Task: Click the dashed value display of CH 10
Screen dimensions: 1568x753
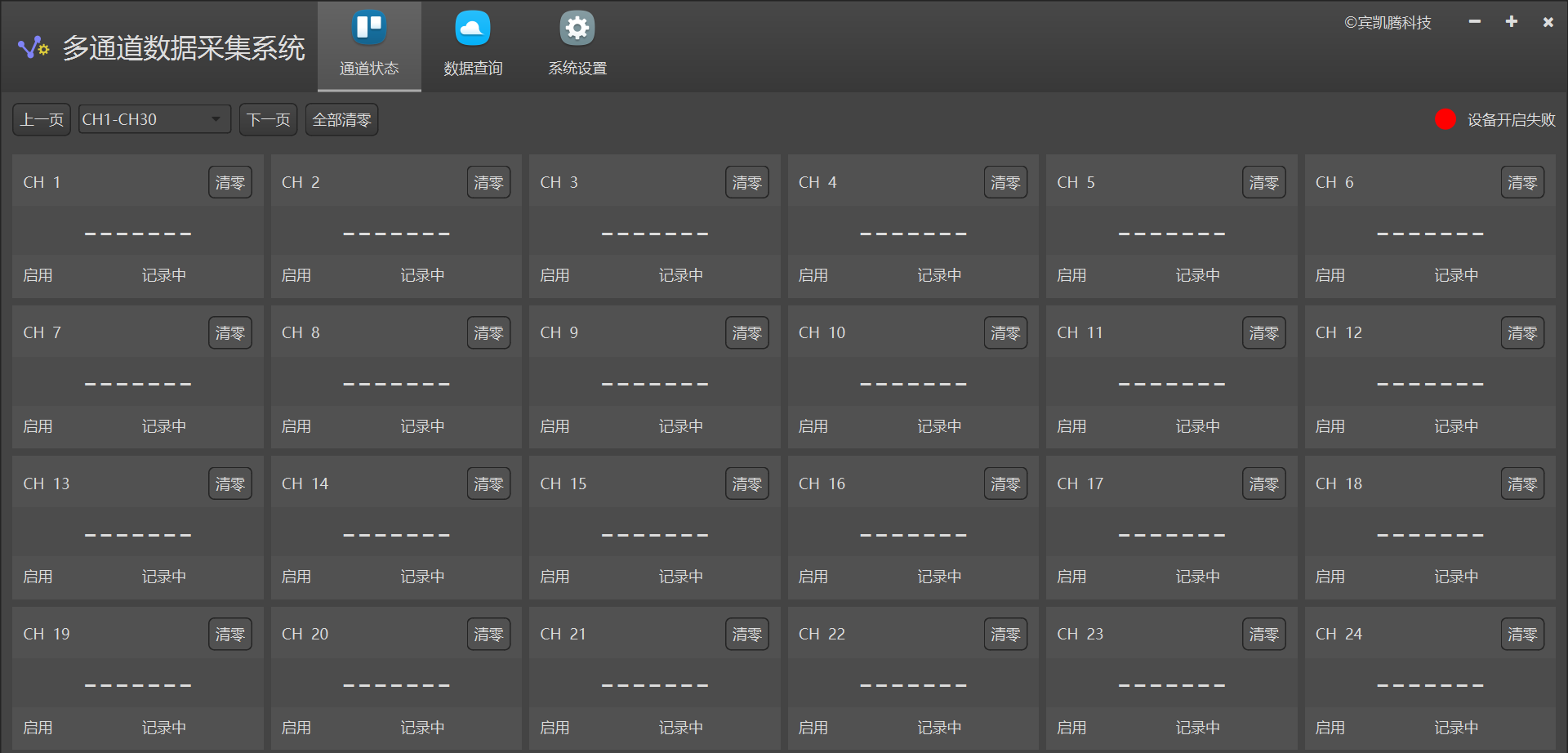Action: click(x=913, y=384)
